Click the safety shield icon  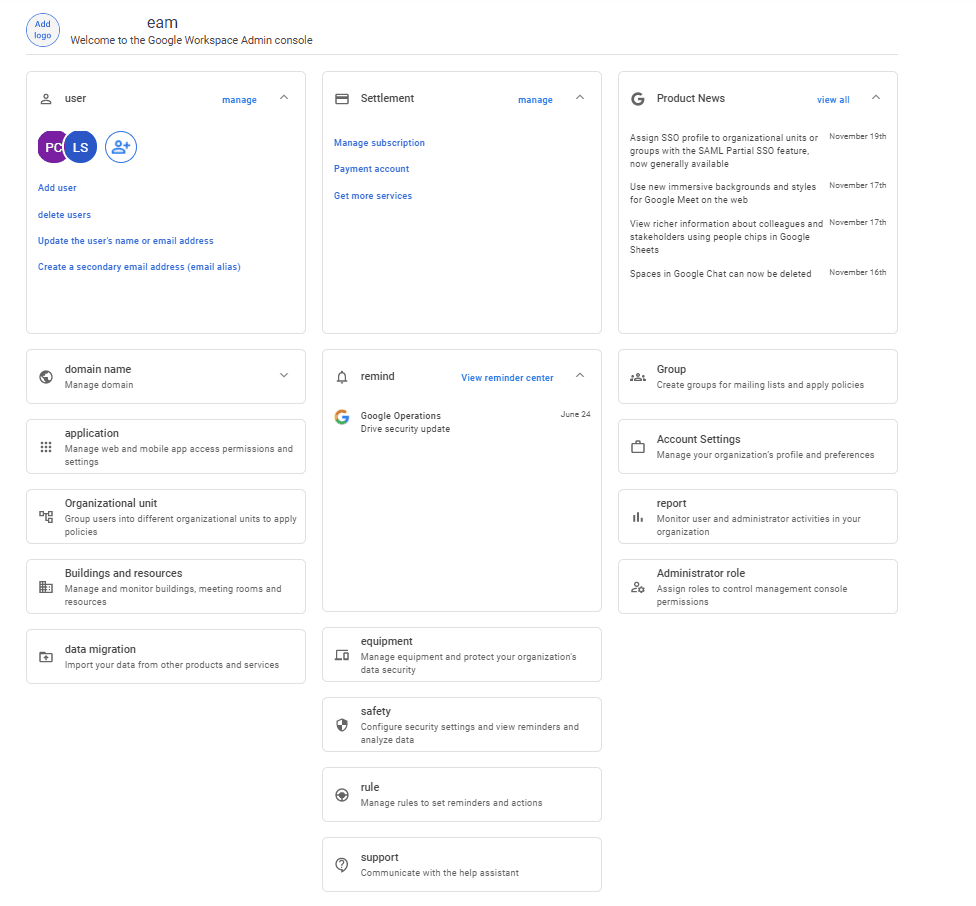point(342,725)
